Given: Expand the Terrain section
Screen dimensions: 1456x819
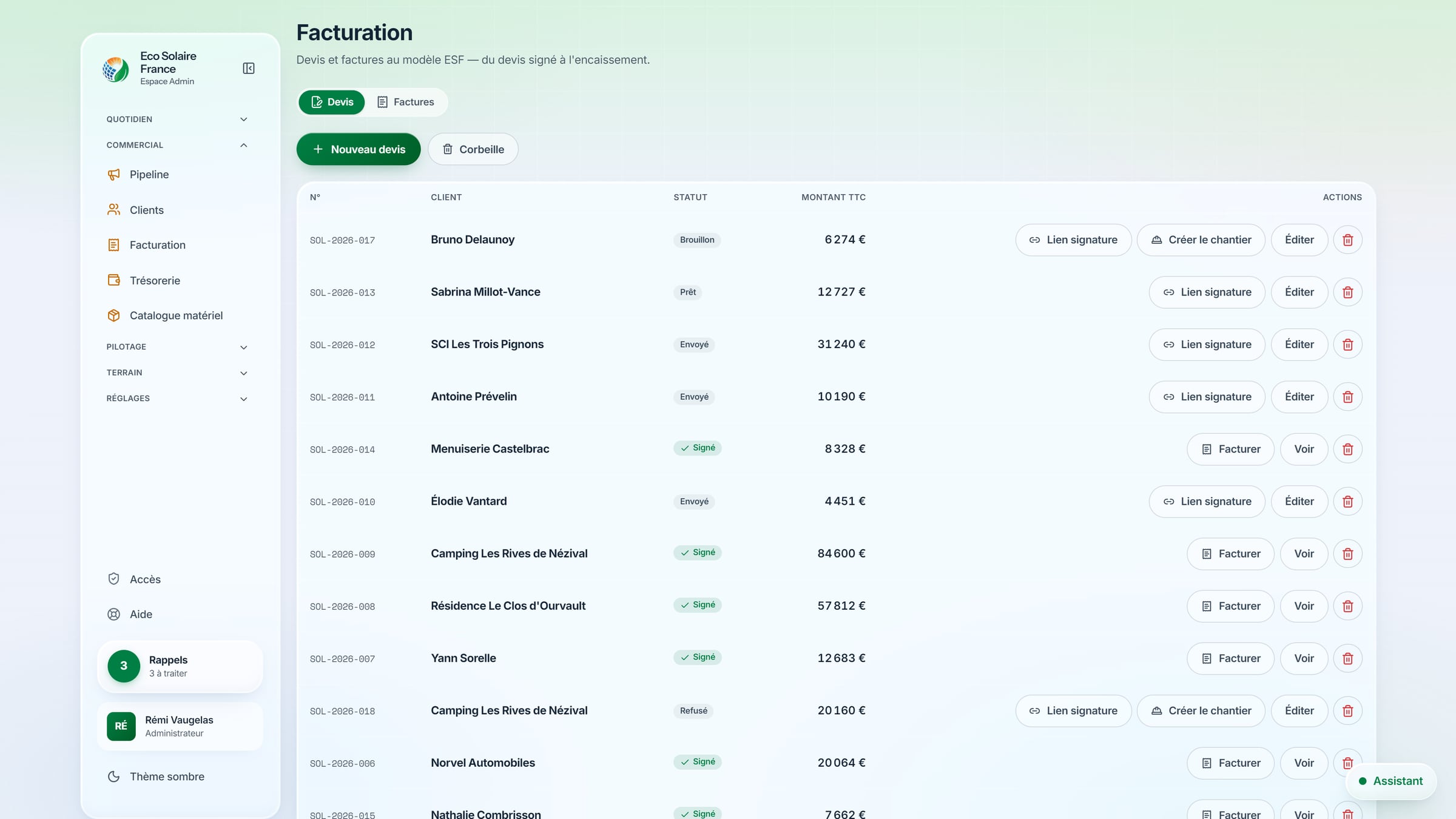Looking at the screenshot, I should pos(177,372).
